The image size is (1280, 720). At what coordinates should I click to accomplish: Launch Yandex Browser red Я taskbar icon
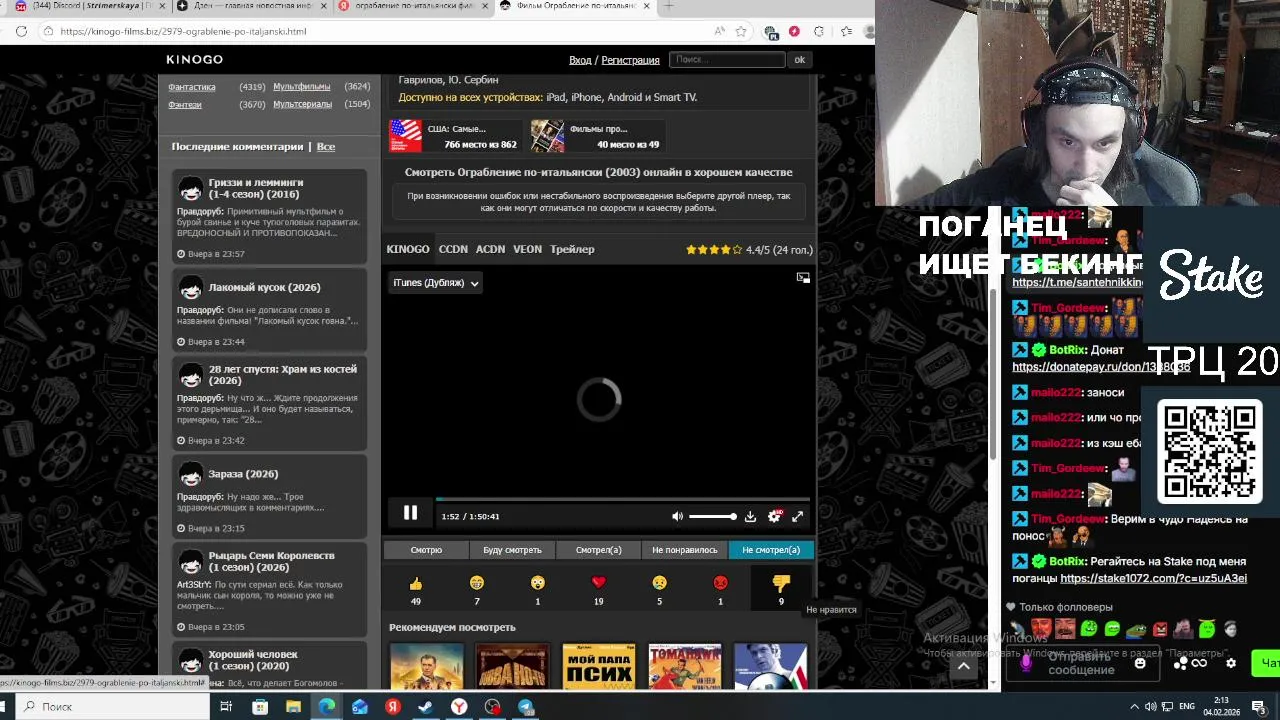(392, 707)
